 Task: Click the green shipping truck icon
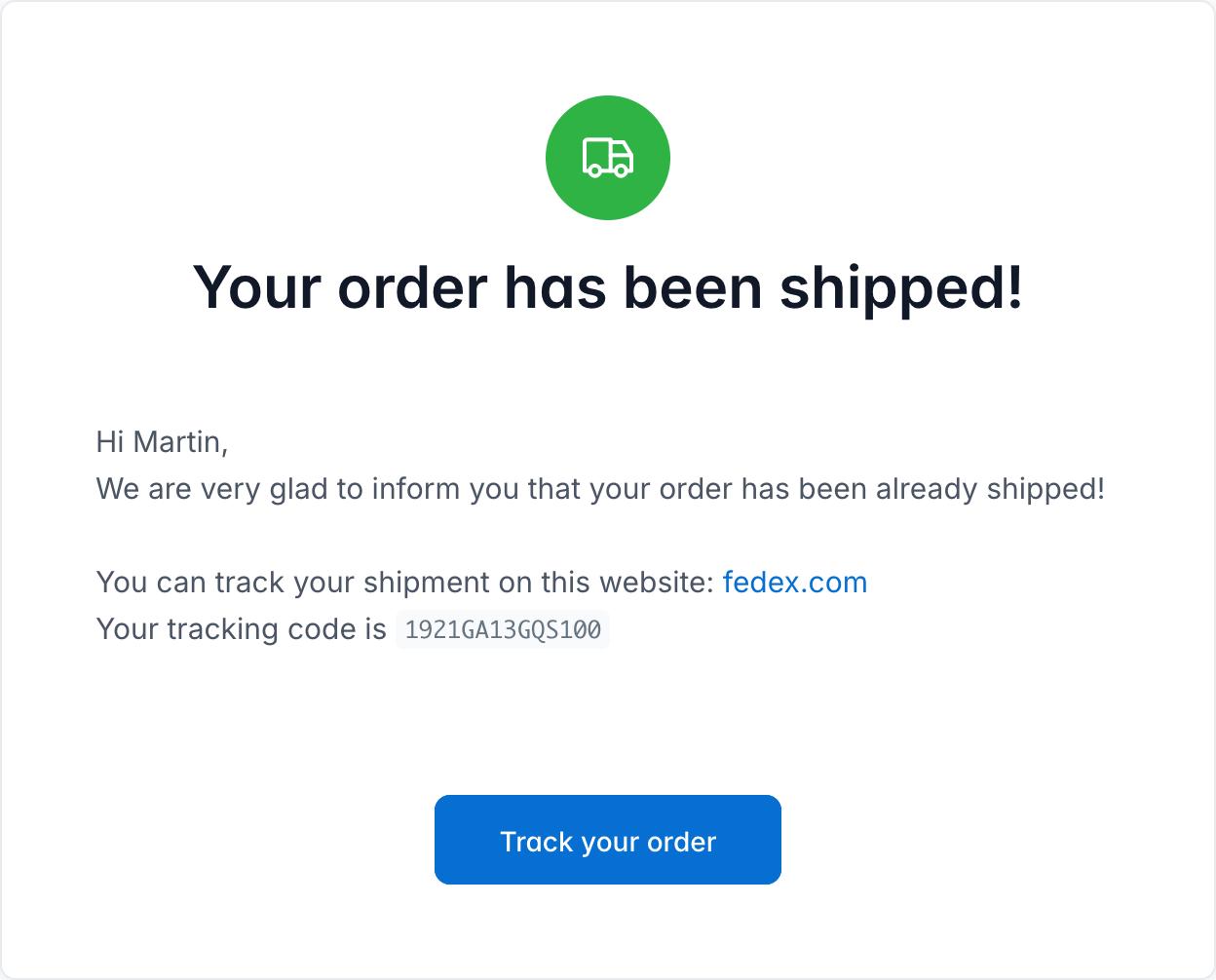(608, 158)
